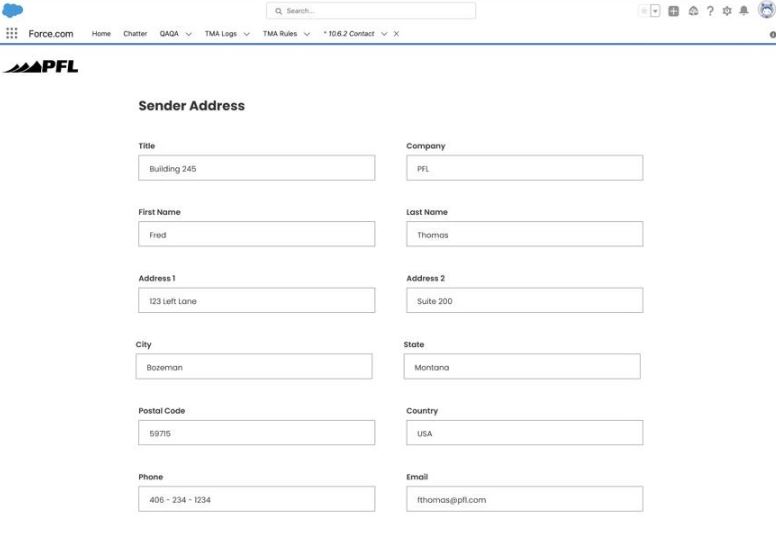Click the Title field with Building 245
Screen dimensions: 776x535
click(x=256, y=168)
